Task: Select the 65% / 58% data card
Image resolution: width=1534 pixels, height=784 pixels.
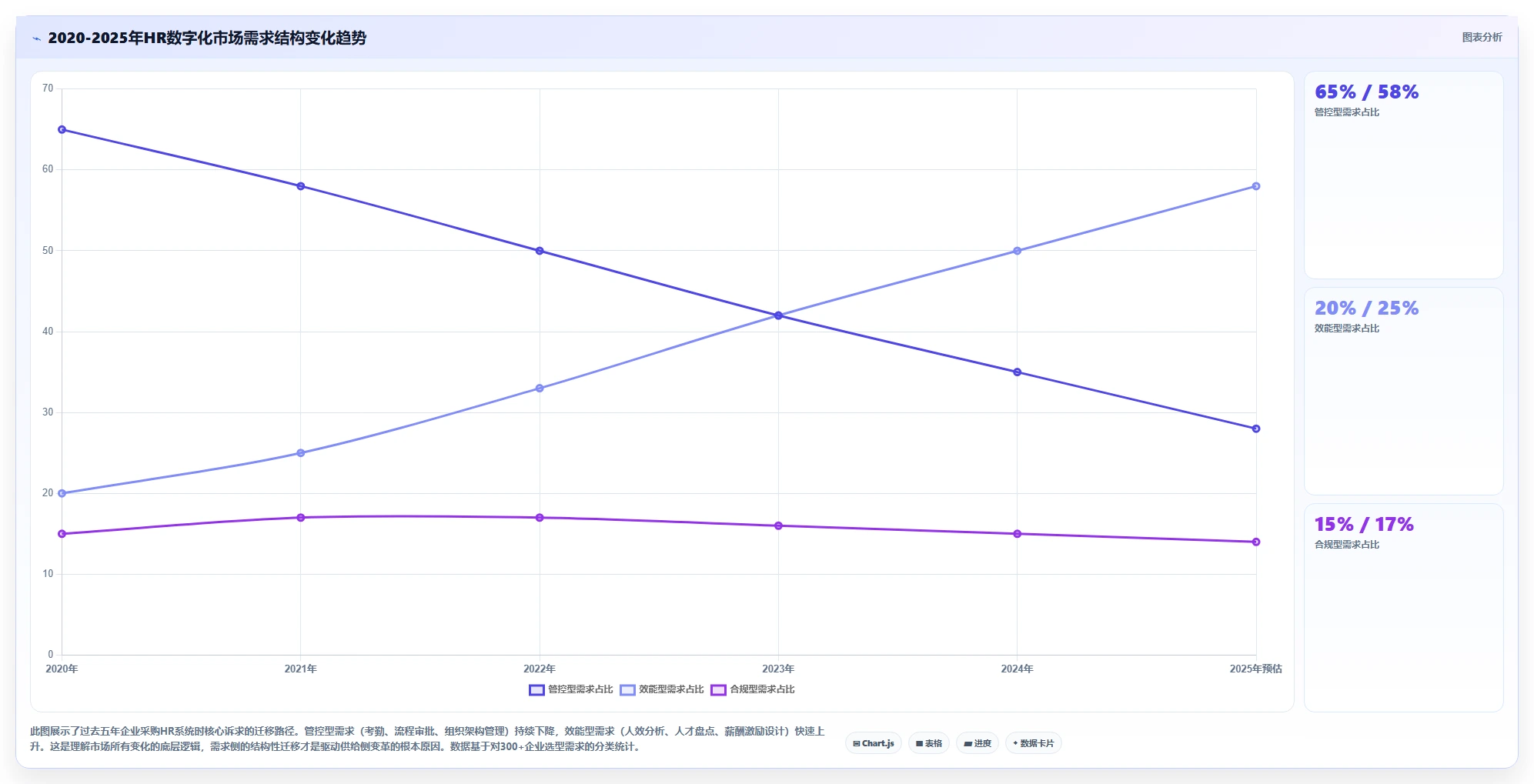Action: (x=1403, y=175)
